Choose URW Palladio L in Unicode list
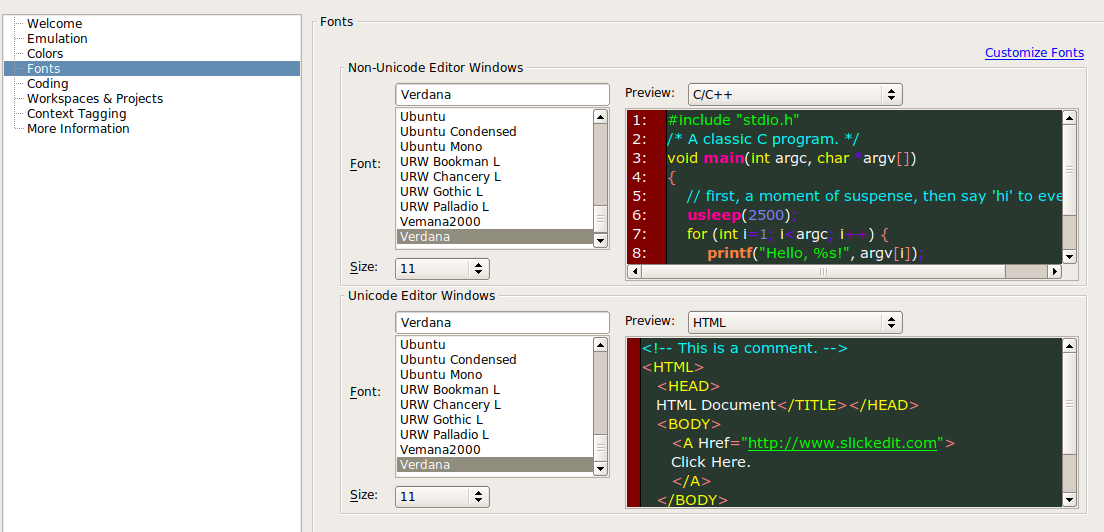Image resolution: width=1104 pixels, height=532 pixels. [x=495, y=435]
